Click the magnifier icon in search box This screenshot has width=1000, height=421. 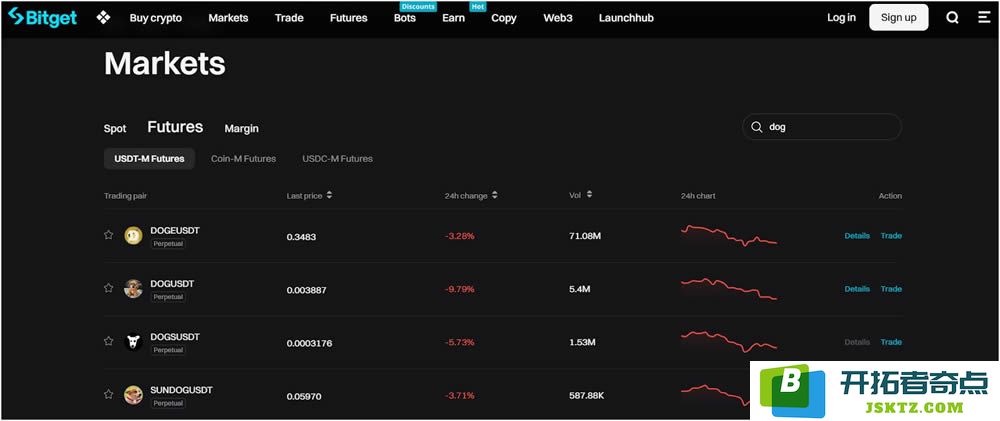(756, 127)
